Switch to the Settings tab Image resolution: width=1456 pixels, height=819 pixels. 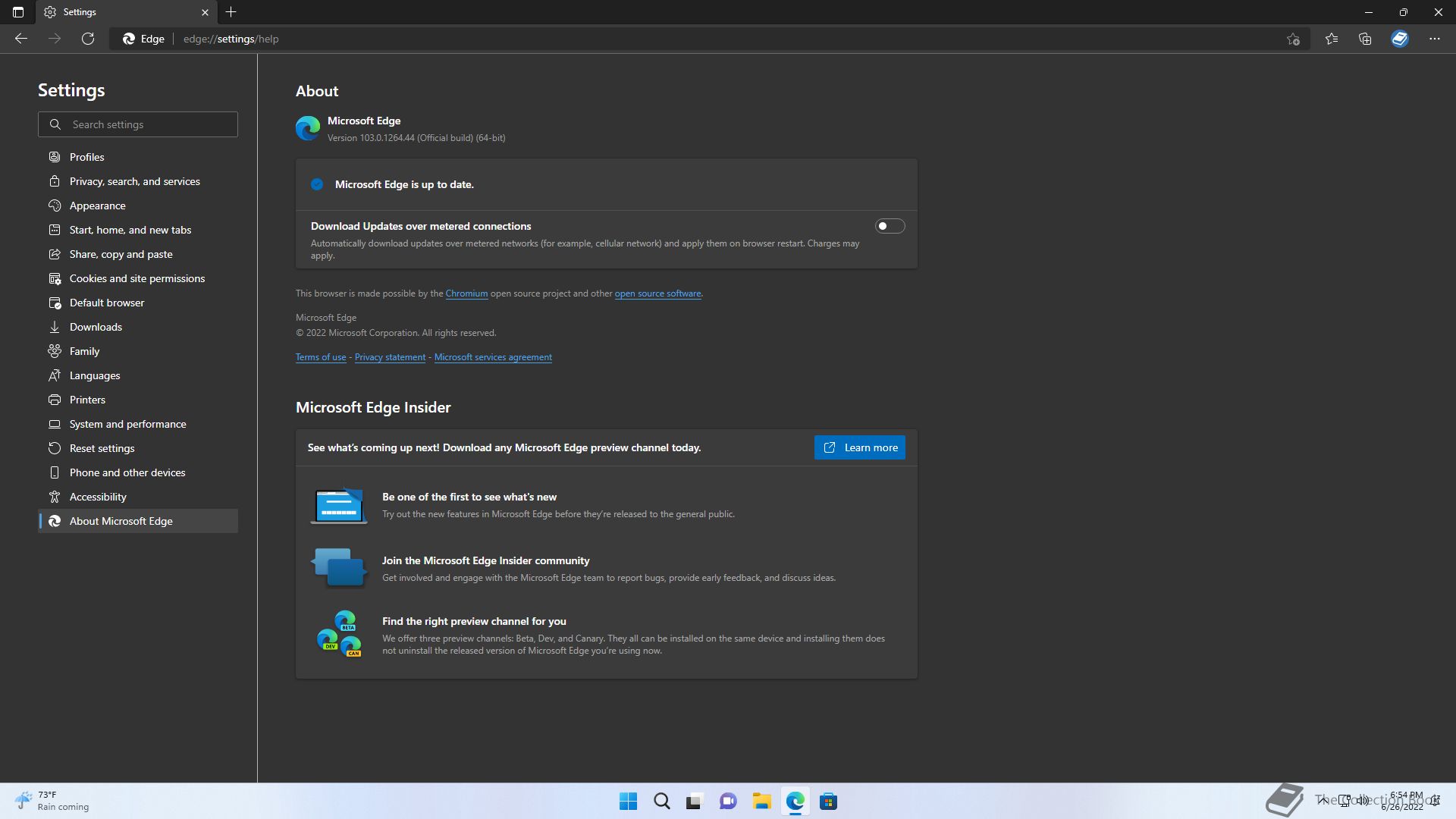coord(127,12)
